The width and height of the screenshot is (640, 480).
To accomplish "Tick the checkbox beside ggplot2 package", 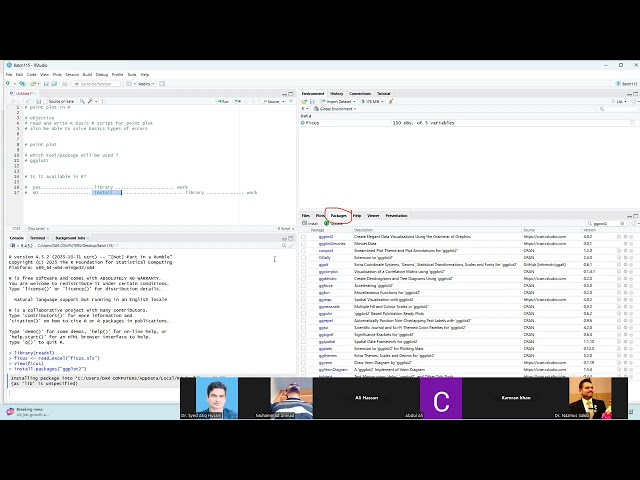I will [x=304, y=237].
